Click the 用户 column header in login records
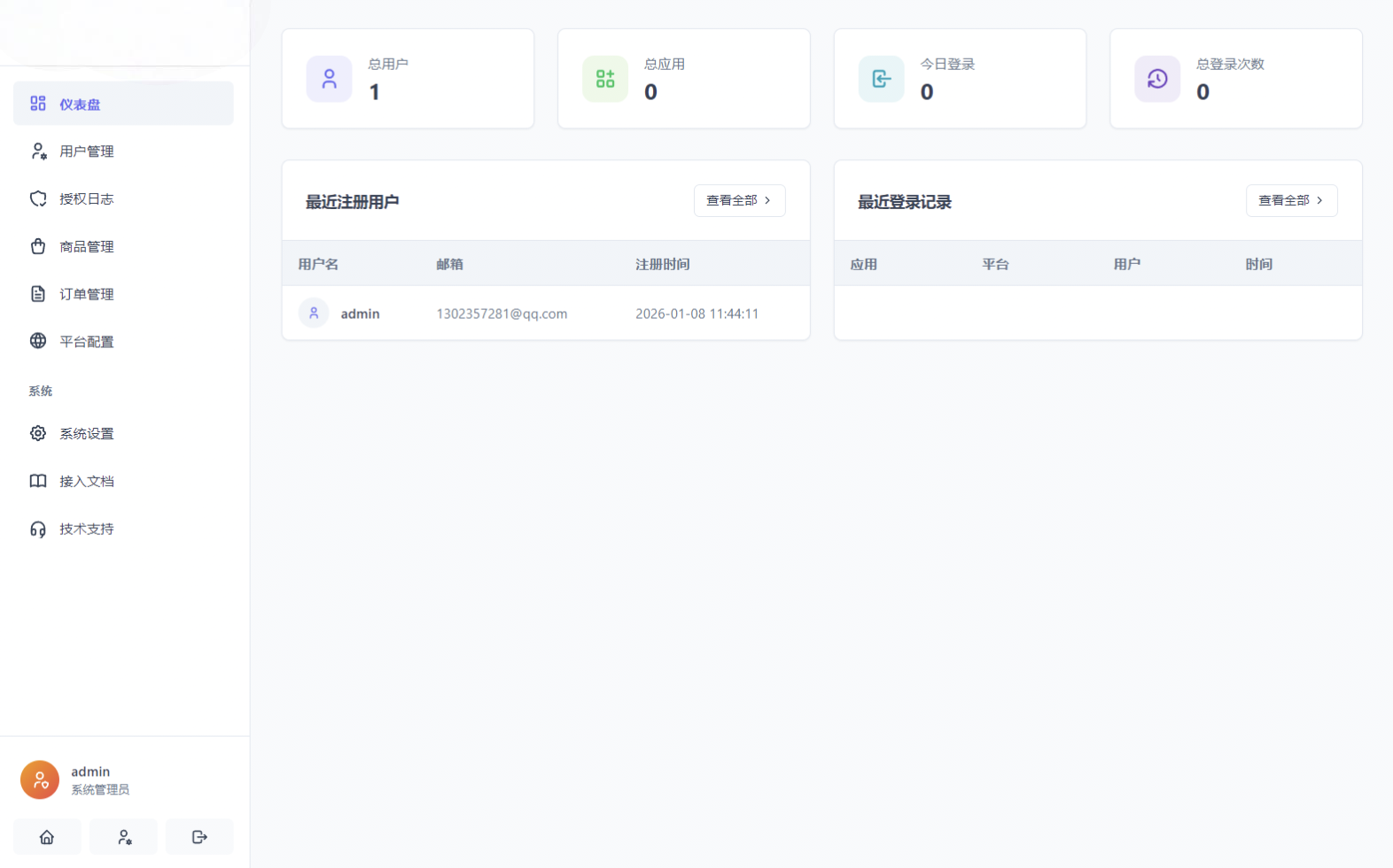1393x868 pixels. pyautogui.click(x=1127, y=264)
